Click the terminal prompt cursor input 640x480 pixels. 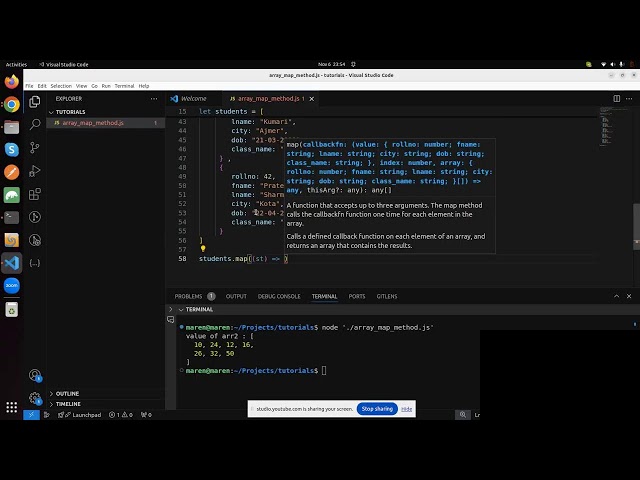pos(324,371)
